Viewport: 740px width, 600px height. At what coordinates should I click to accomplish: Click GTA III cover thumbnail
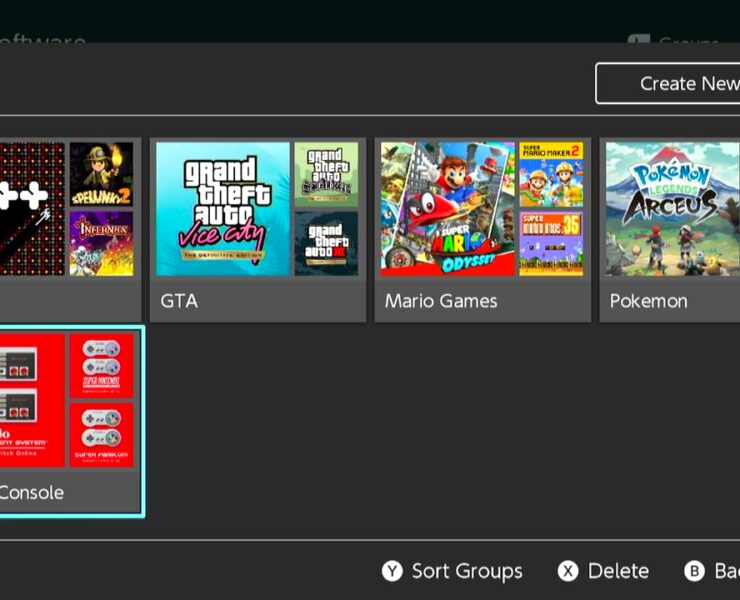click(326, 244)
